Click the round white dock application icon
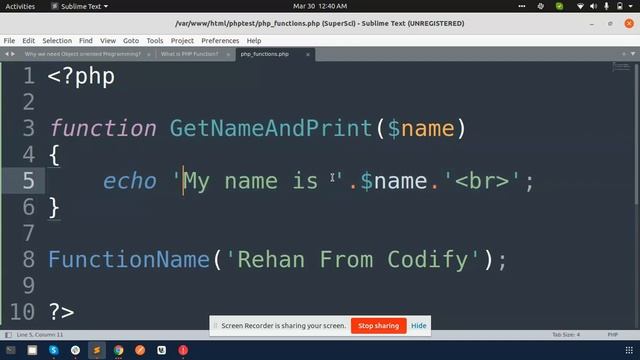The width and height of the screenshot is (640, 360). [x=75, y=350]
